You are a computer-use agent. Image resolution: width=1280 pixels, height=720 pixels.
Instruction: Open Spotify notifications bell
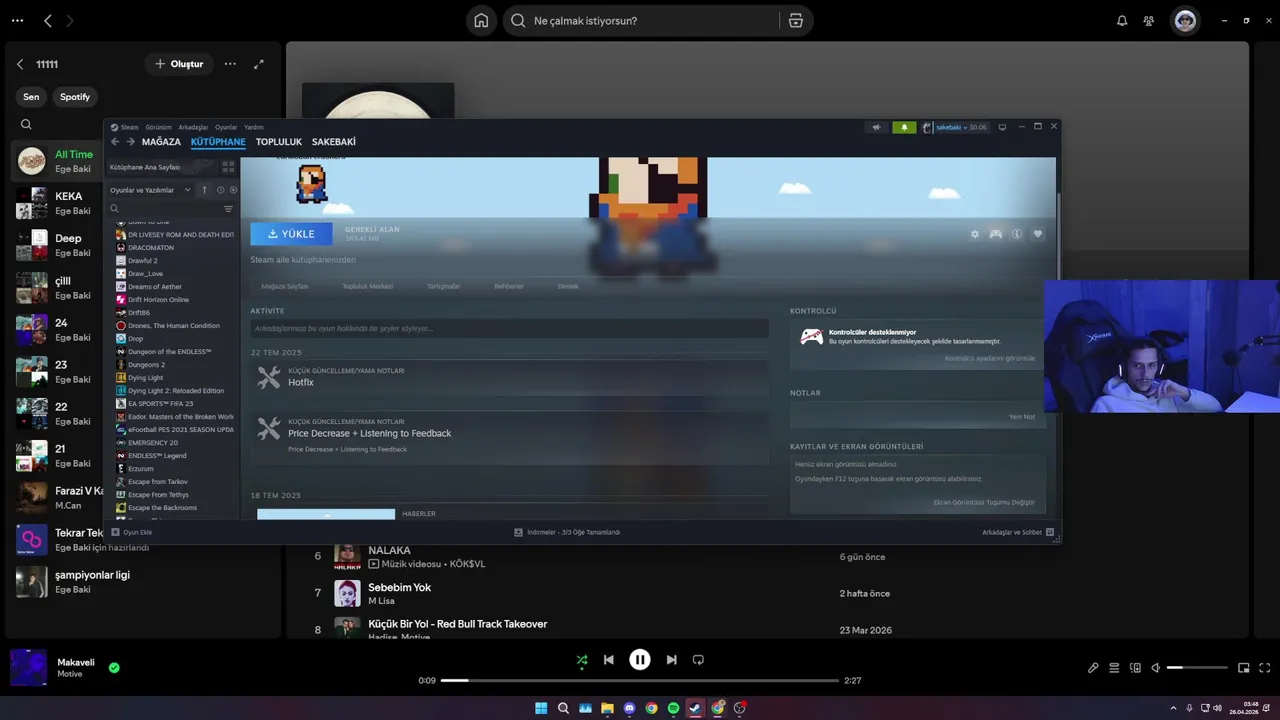click(1122, 21)
